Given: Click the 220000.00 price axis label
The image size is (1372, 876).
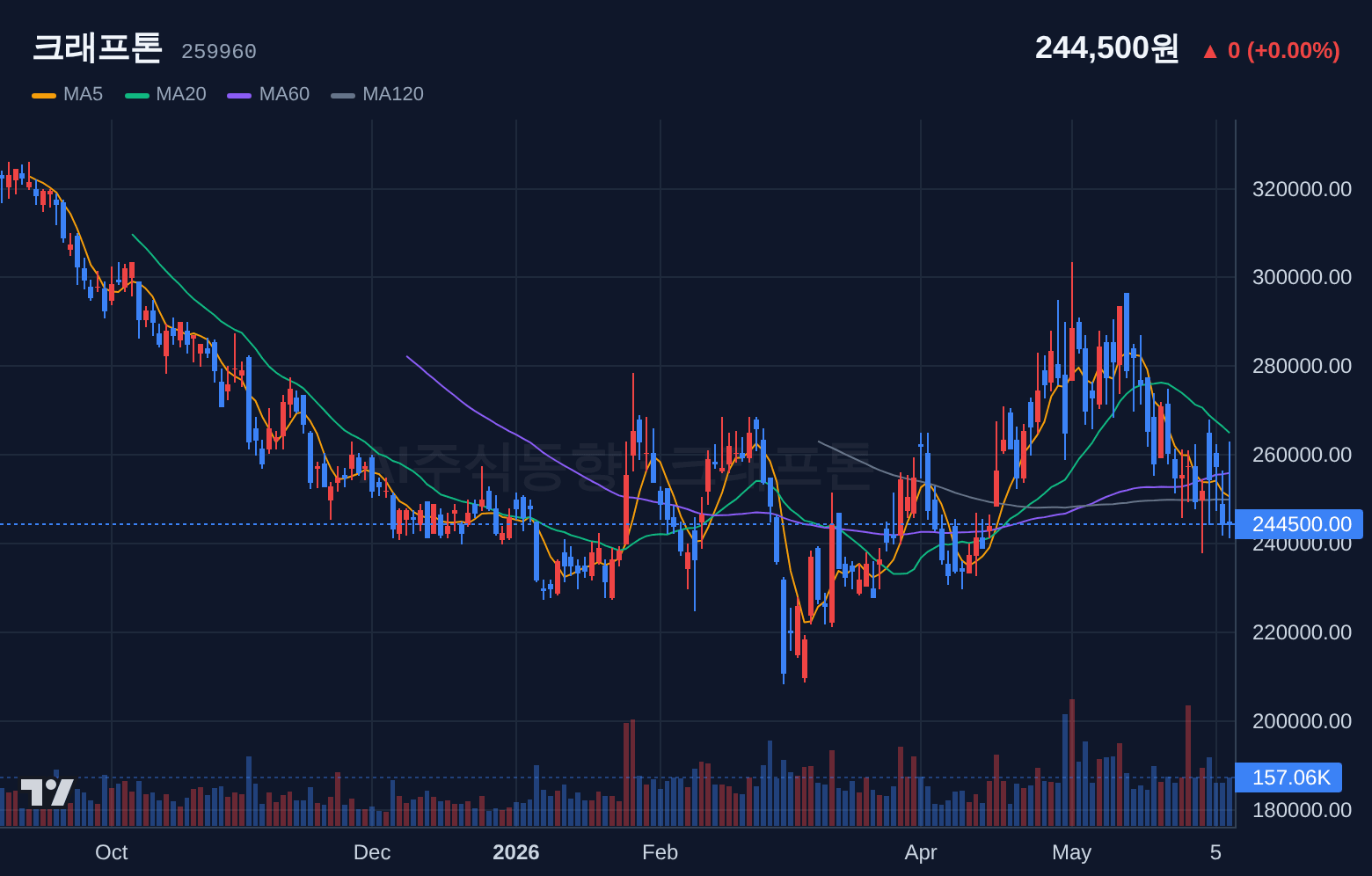Looking at the screenshot, I should click(1302, 632).
